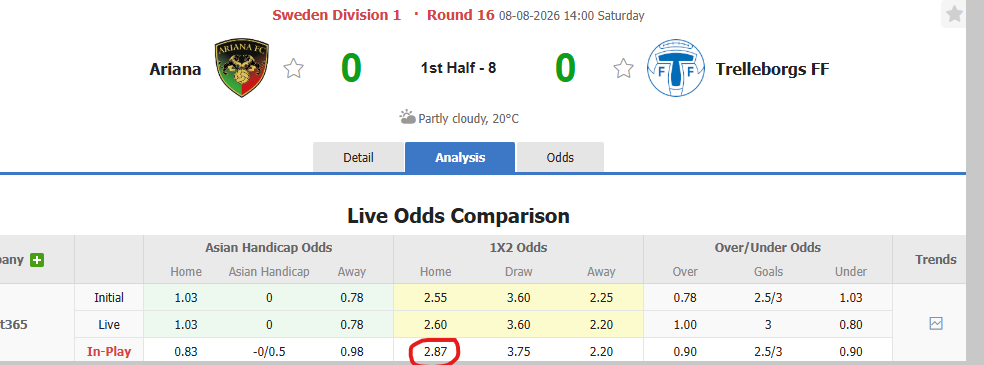Click the partly cloudy weather icon

pos(407,117)
